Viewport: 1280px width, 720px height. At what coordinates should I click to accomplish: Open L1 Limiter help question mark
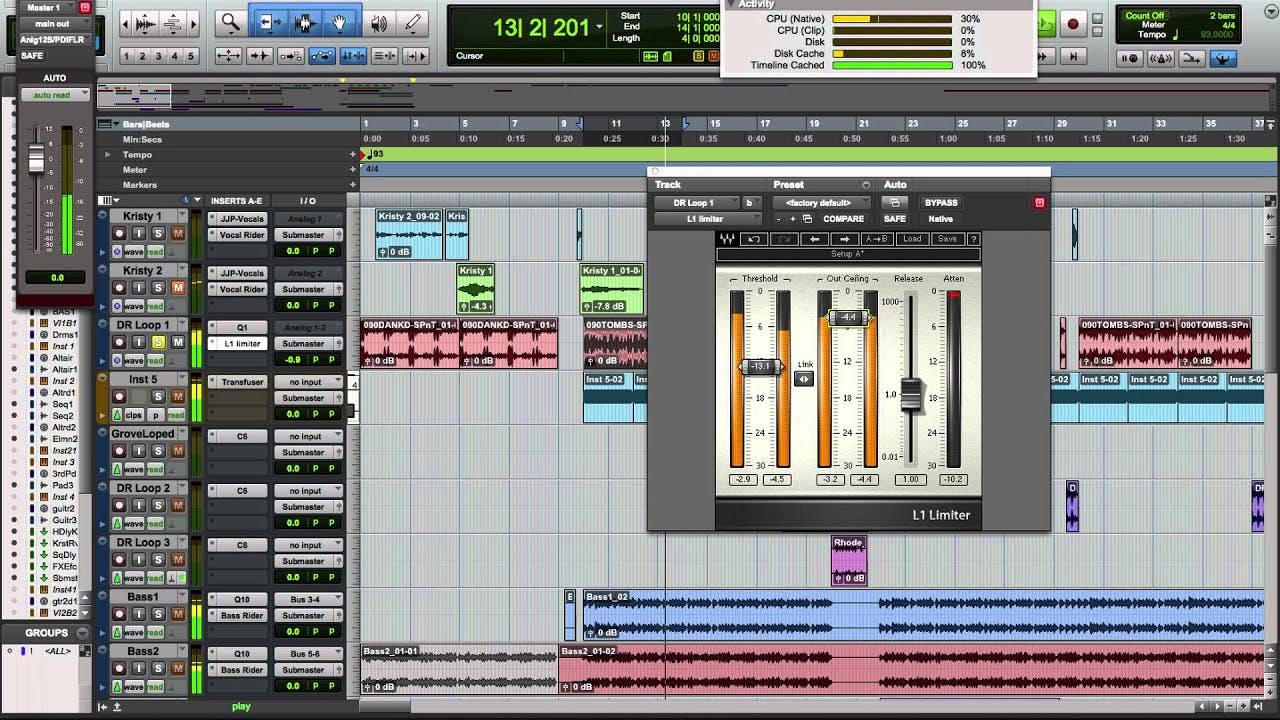coord(973,239)
